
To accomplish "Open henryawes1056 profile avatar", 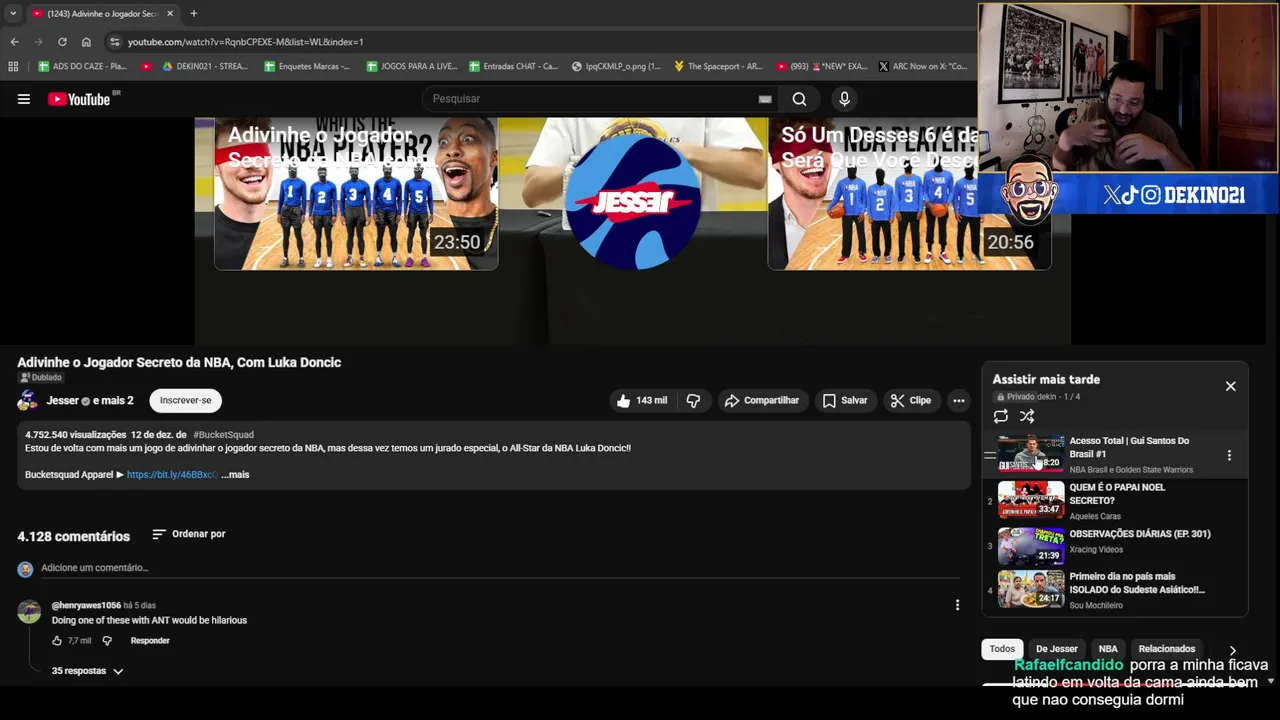I will [29, 611].
